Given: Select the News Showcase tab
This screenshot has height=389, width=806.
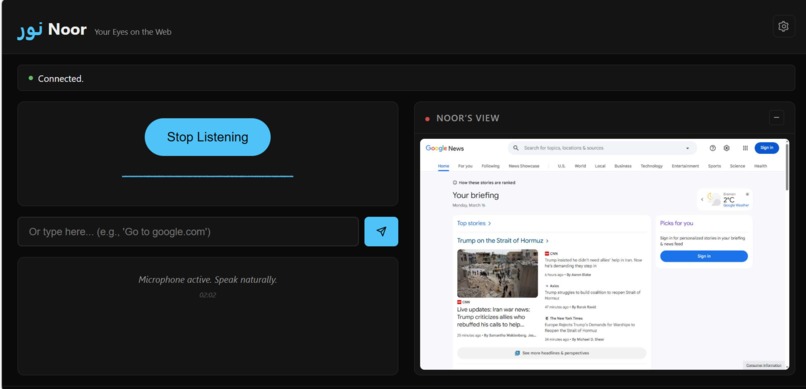Looking at the screenshot, I should click(524, 166).
